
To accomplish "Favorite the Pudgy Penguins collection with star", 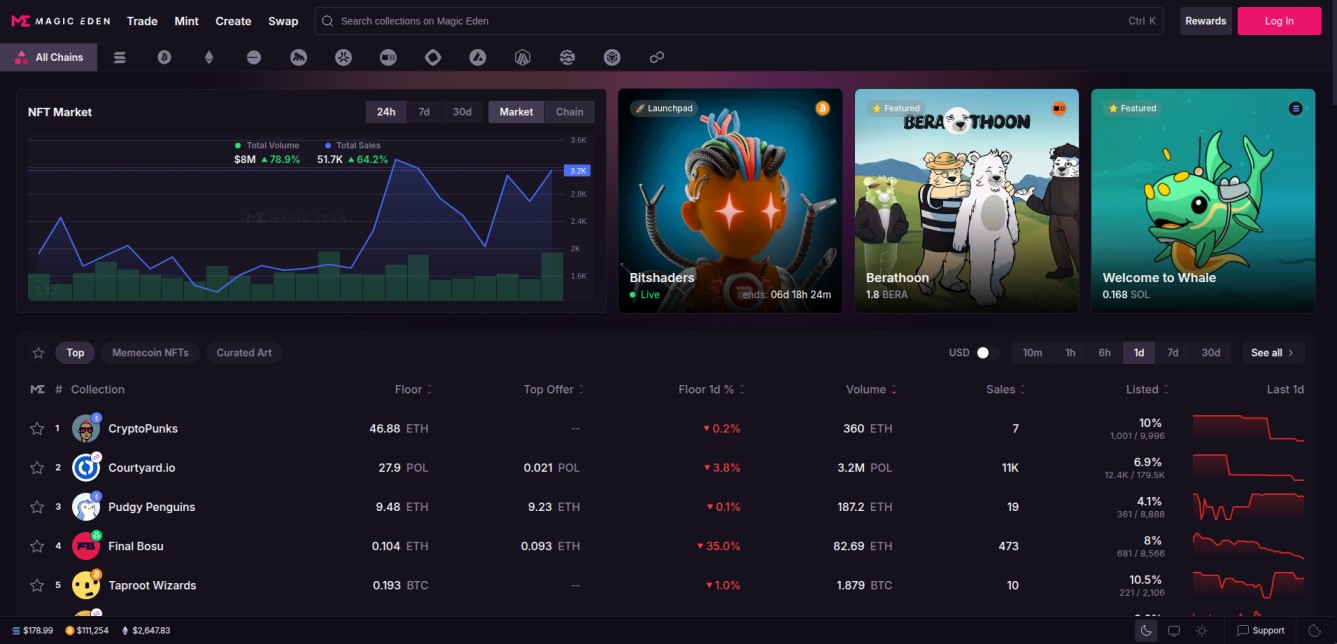I will point(37,507).
